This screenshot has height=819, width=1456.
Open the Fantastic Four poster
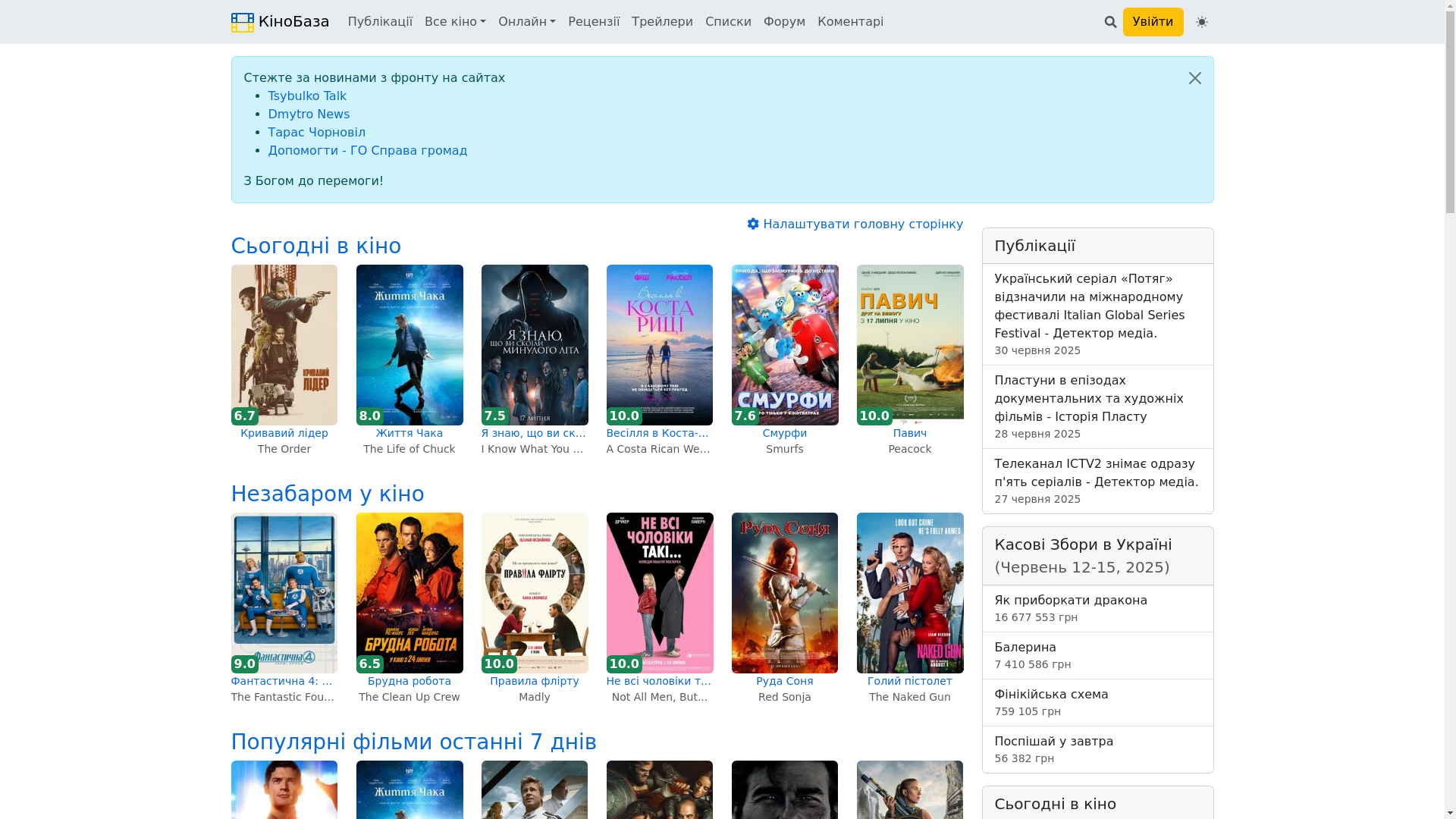(284, 593)
